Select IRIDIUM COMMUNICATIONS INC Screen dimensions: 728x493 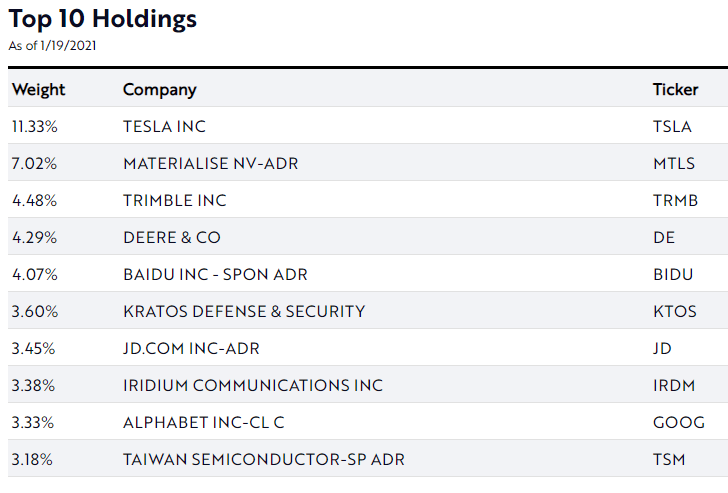click(253, 385)
